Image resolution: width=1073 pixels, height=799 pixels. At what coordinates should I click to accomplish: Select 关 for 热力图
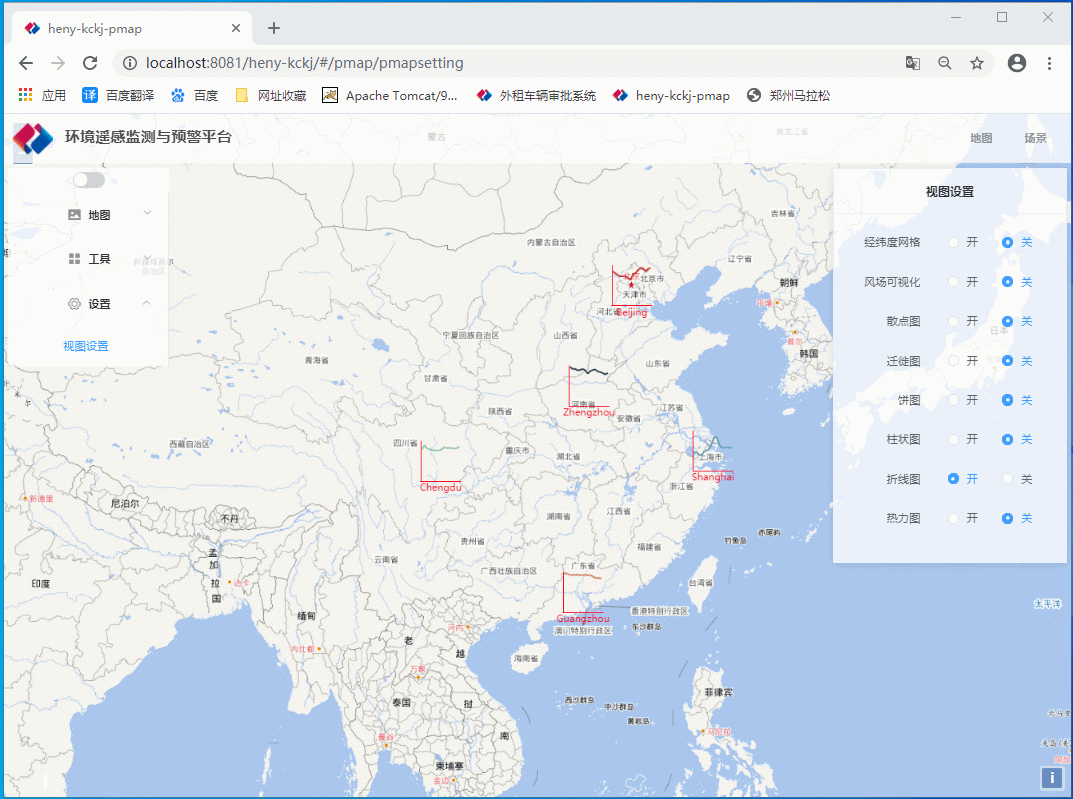[1017, 519]
